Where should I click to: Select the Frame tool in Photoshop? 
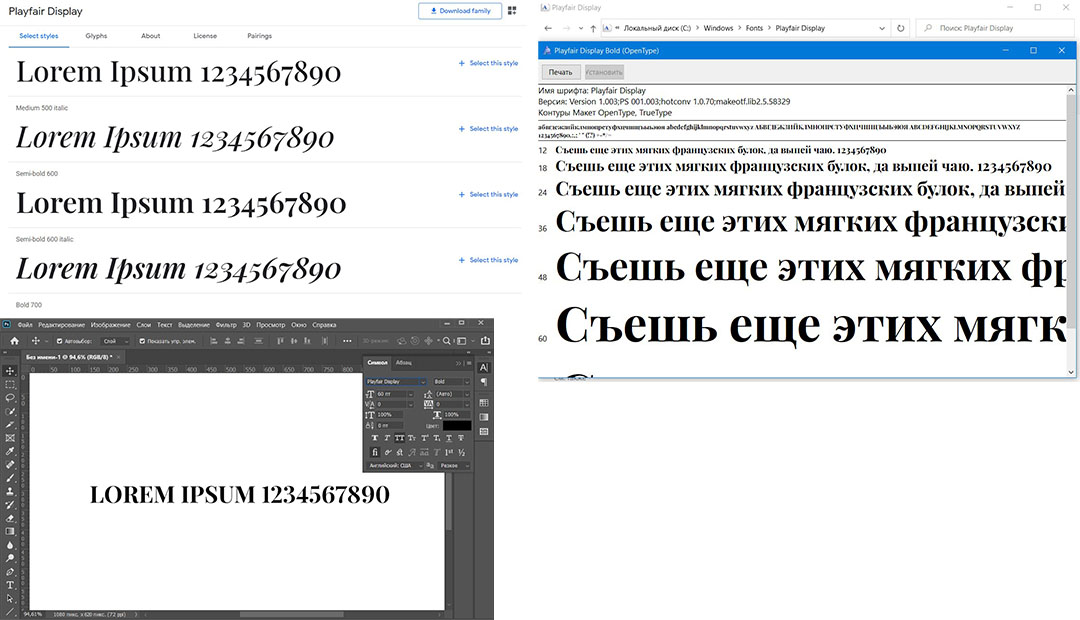pos(10,438)
